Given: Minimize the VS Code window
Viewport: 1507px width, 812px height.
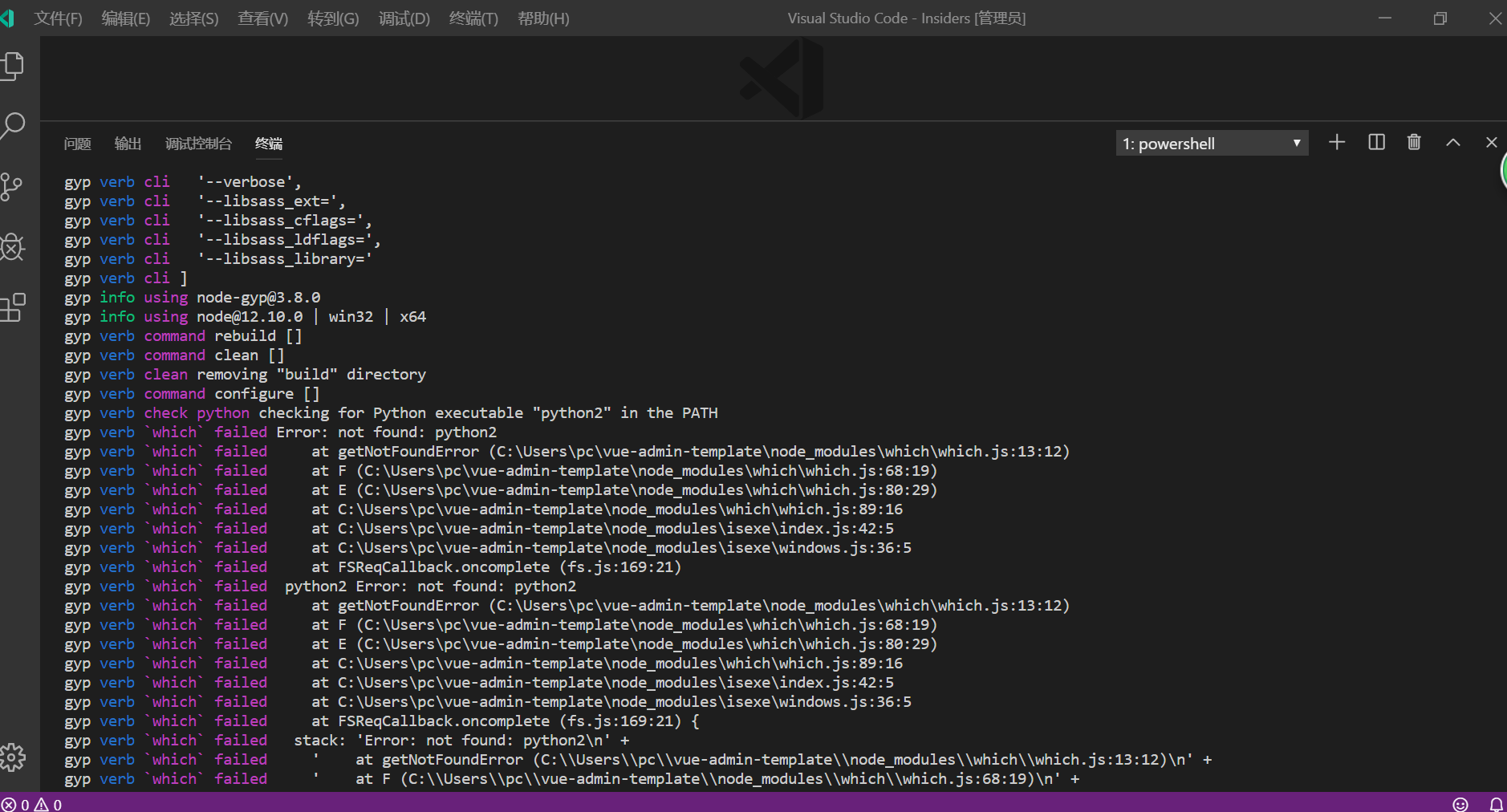Looking at the screenshot, I should 1385,18.
